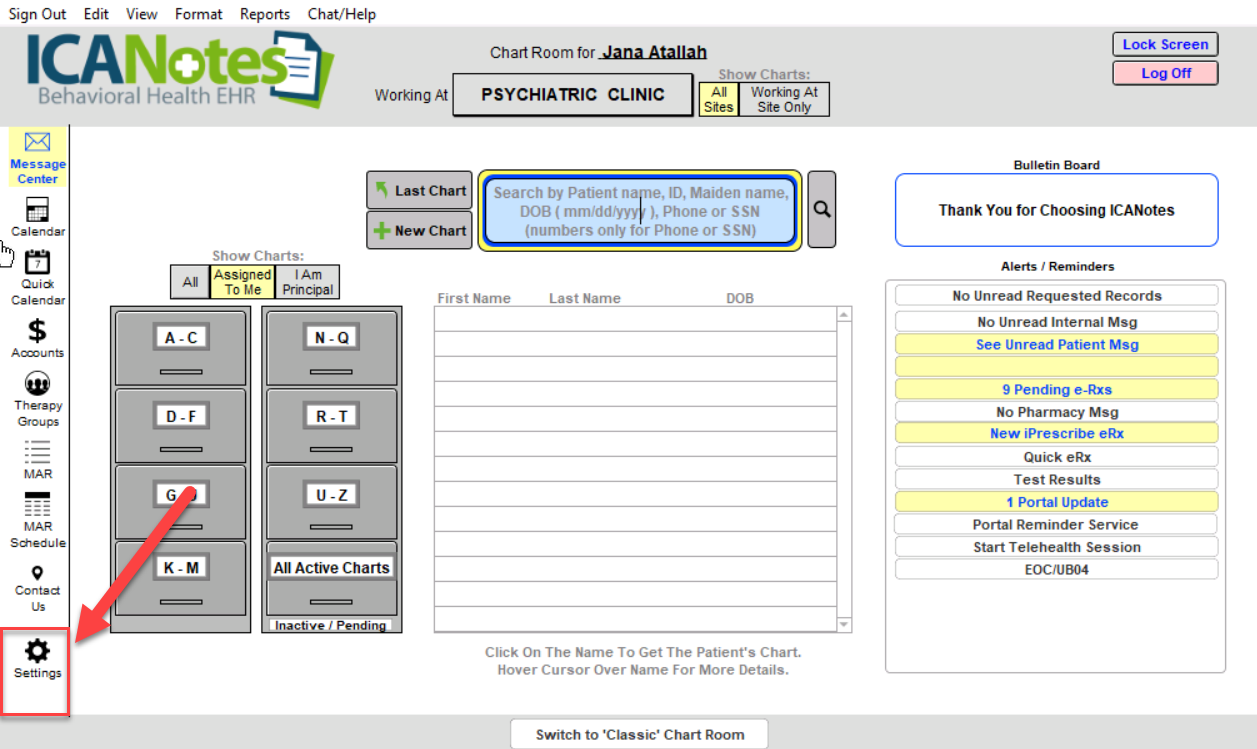Open the Sign Out menu
This screenshot has height=749, width=1257.
pyautogui.click(x=38, y=14)
